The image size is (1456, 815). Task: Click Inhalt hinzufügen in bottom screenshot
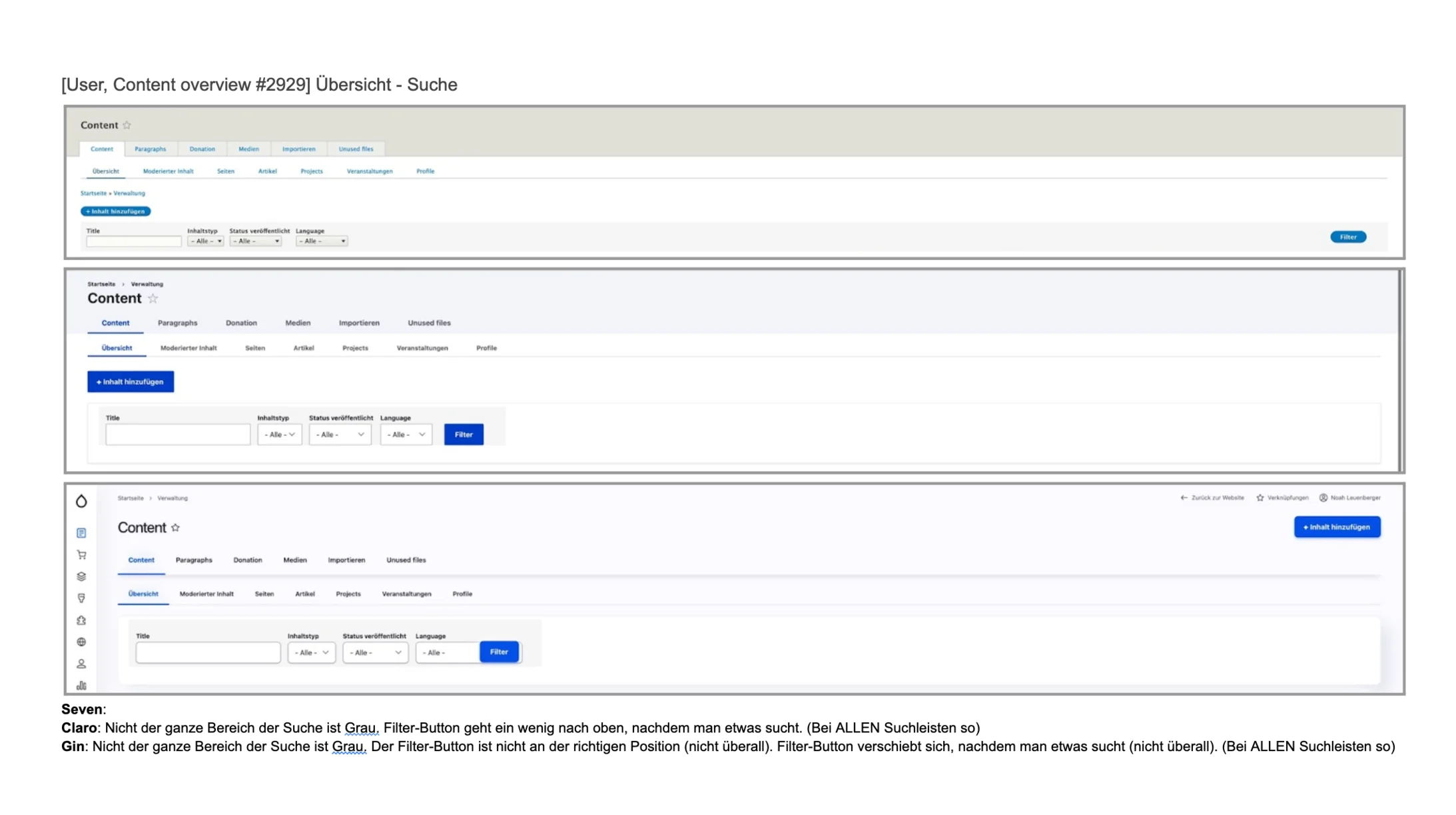click(1337, 527)
